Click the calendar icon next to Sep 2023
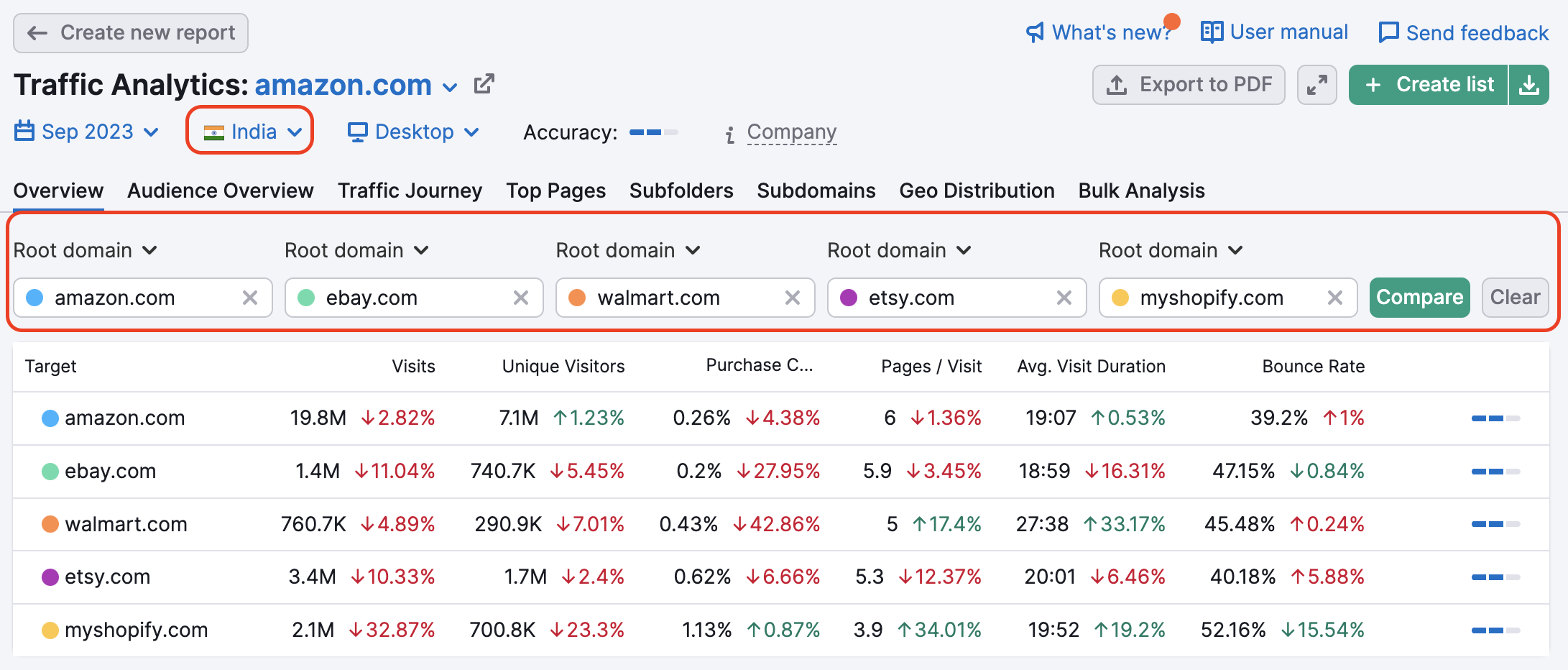The image size is (1568, 670). [24, 132]
